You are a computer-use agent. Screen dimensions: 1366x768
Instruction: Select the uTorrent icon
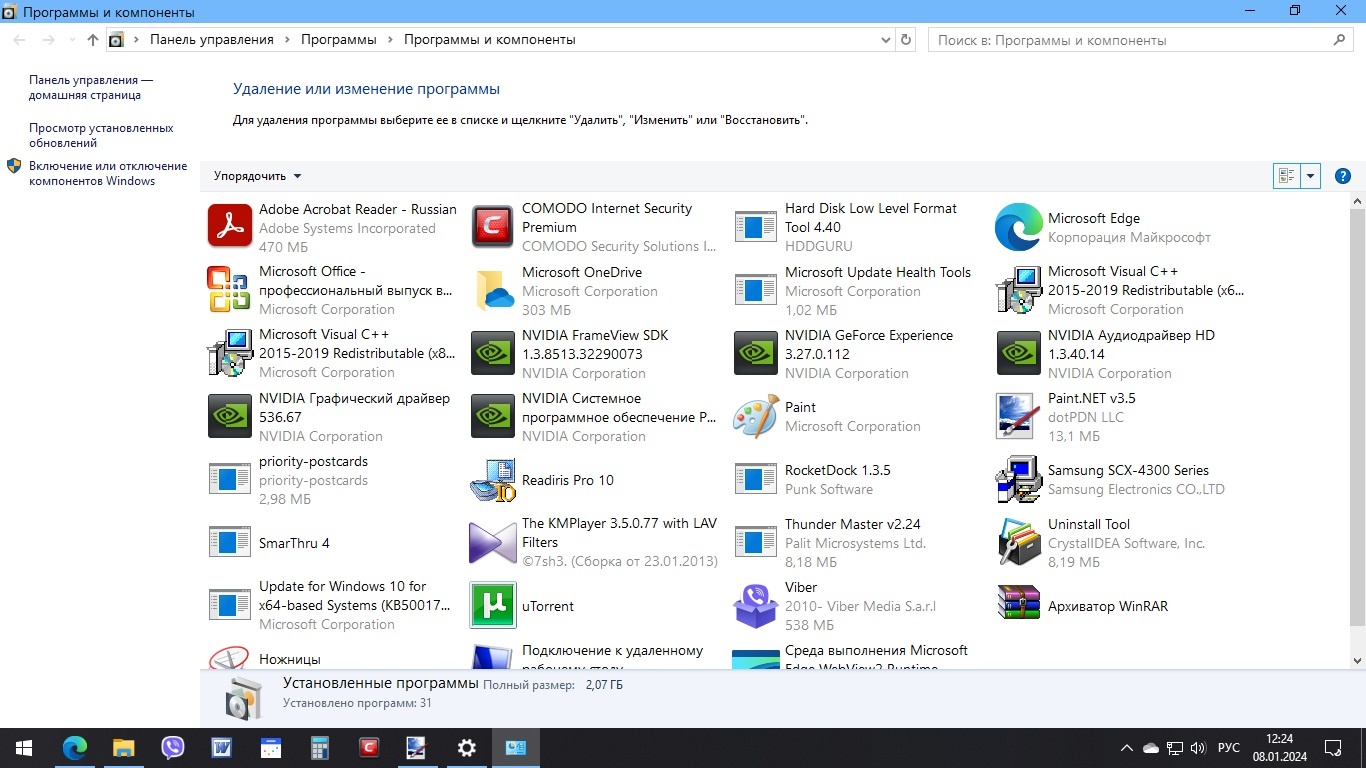[x=493, y=606]
